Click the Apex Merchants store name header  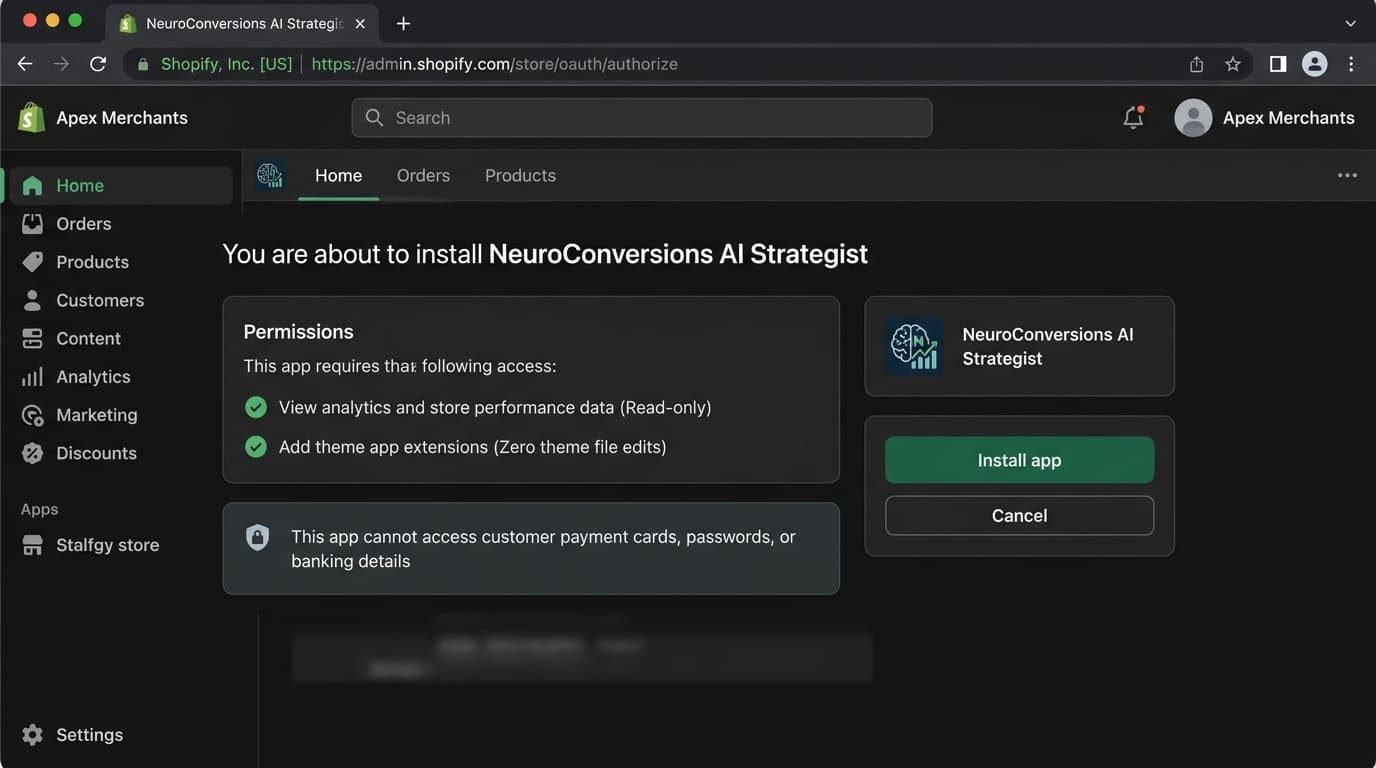pos(122,118)
